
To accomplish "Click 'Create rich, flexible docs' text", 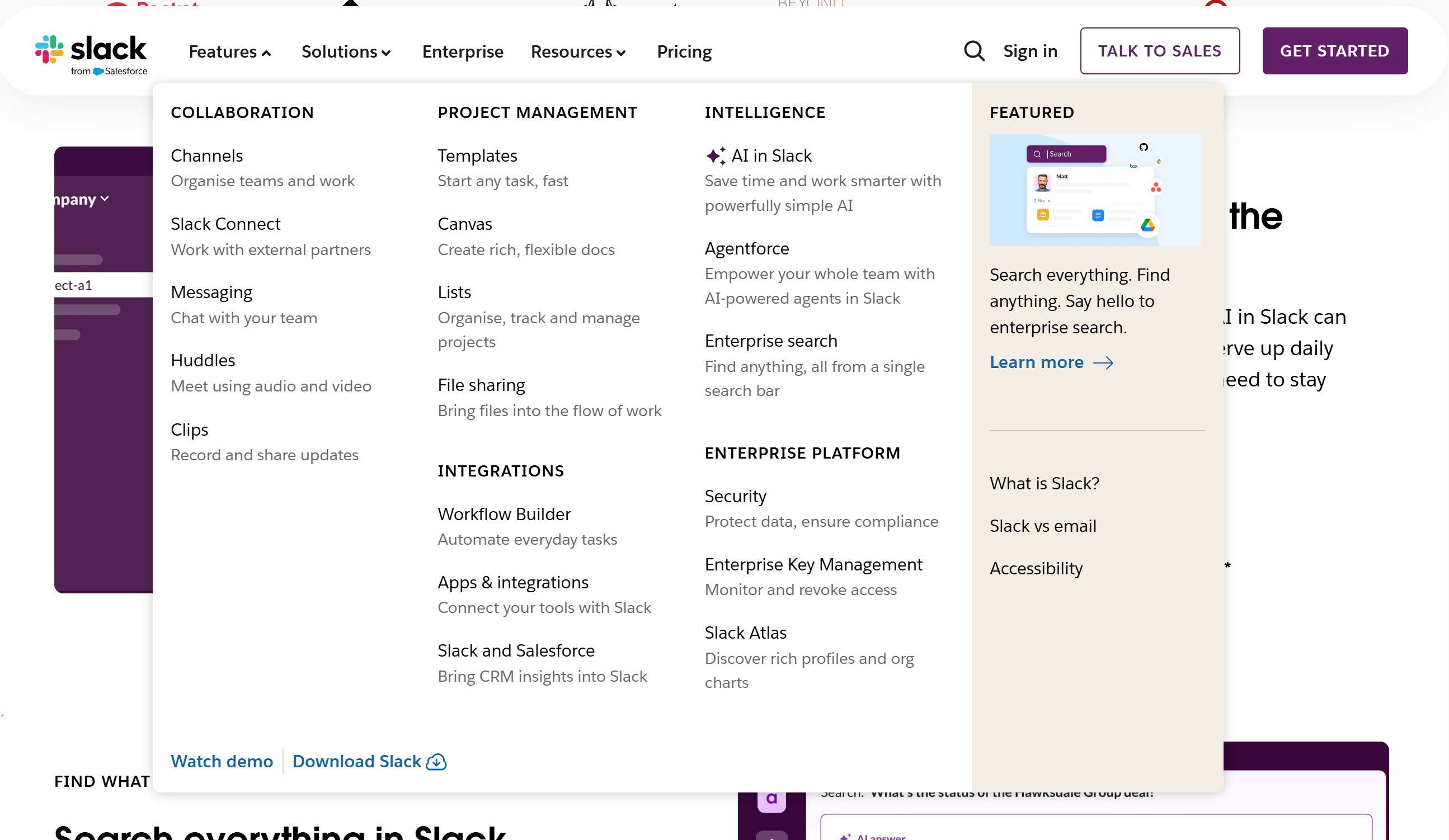I will [526, 249].
